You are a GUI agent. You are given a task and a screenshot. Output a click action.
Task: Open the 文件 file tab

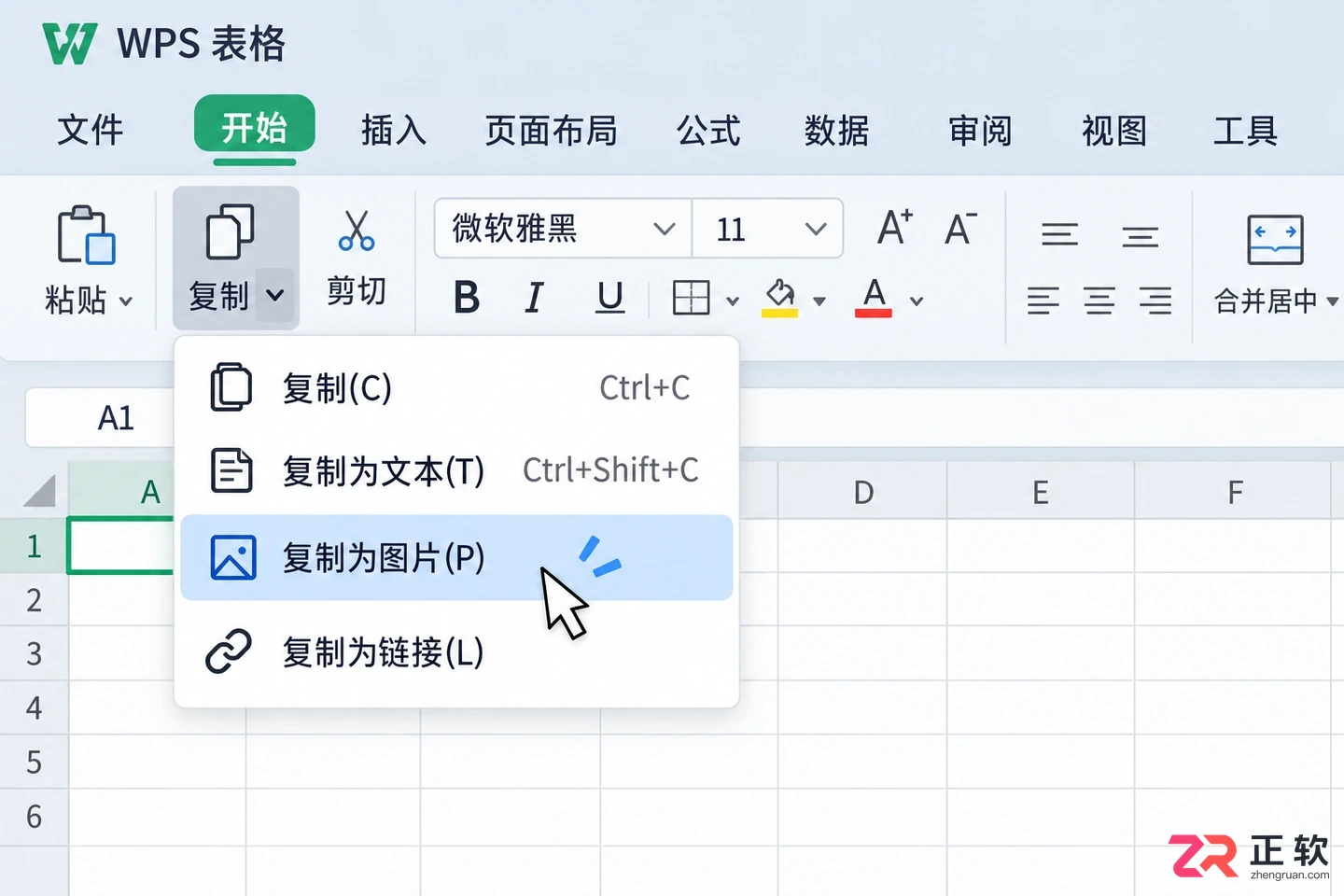click(90, 131)
